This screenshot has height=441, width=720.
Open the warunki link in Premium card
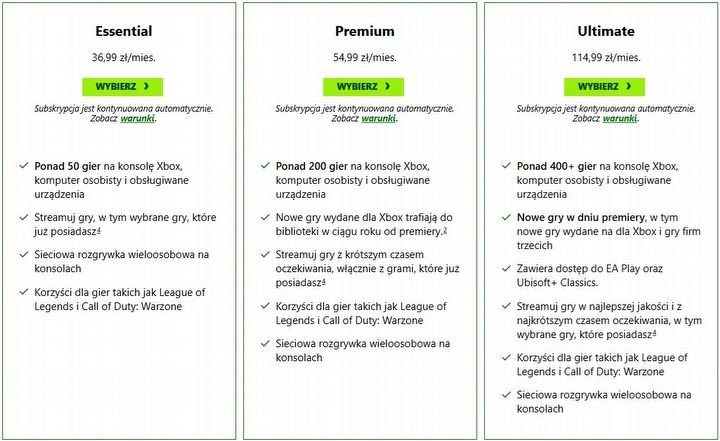tap(377, 118)
